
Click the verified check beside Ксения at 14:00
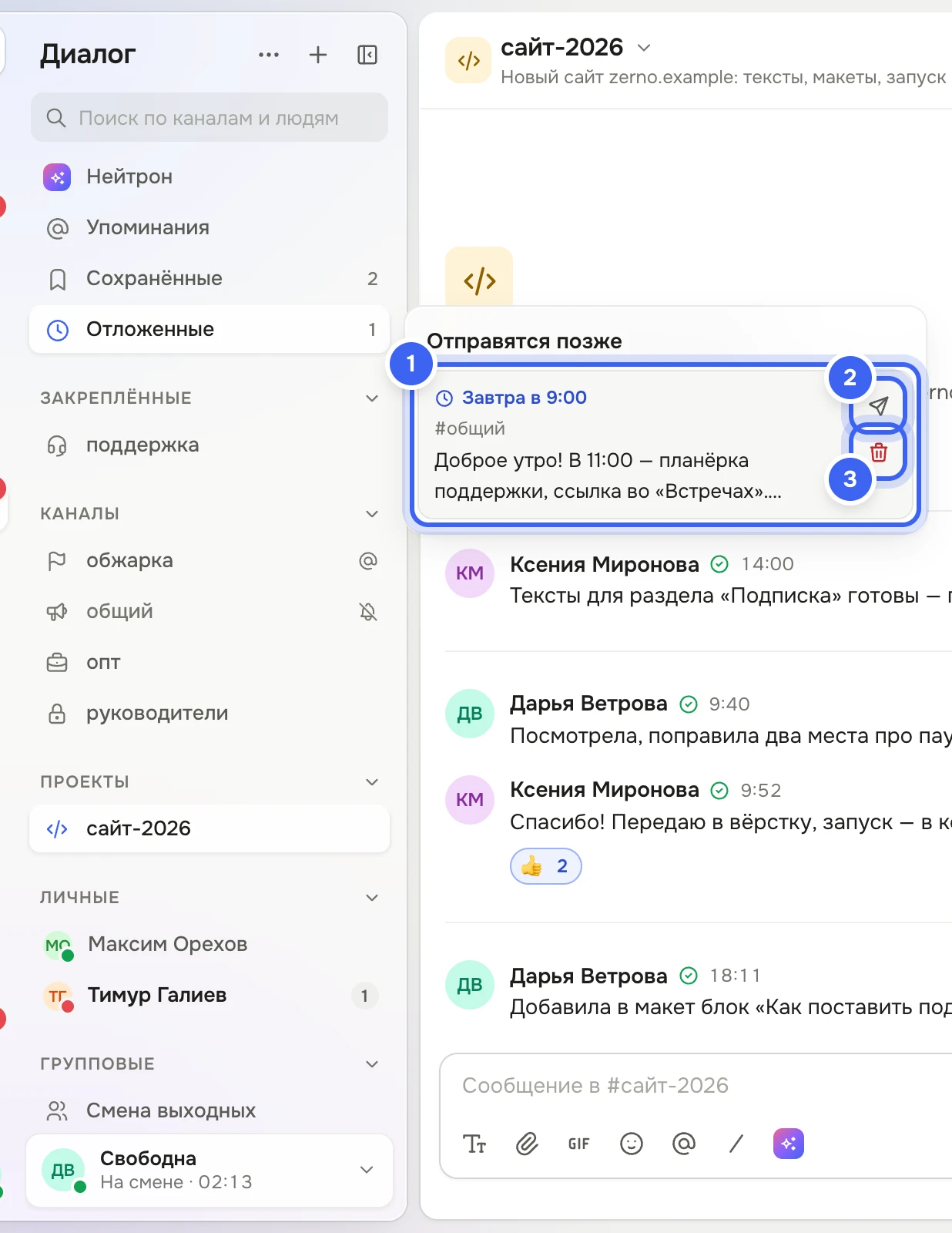pyautogui.click(x=719, y=564)
